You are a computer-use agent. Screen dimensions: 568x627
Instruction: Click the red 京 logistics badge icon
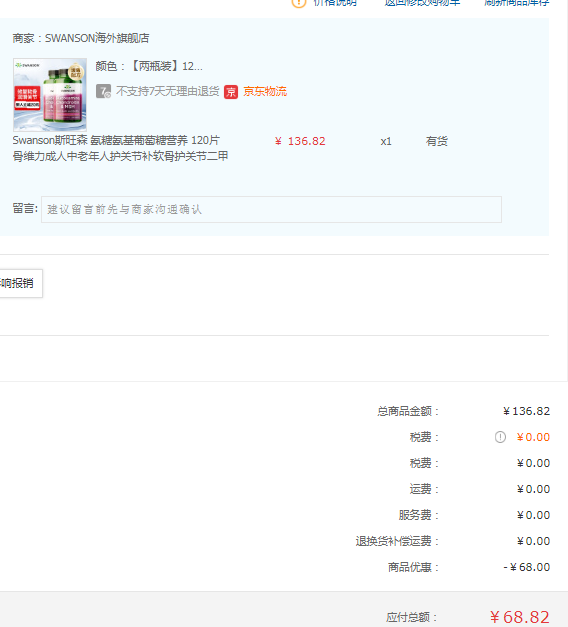(x=231, y=92)
